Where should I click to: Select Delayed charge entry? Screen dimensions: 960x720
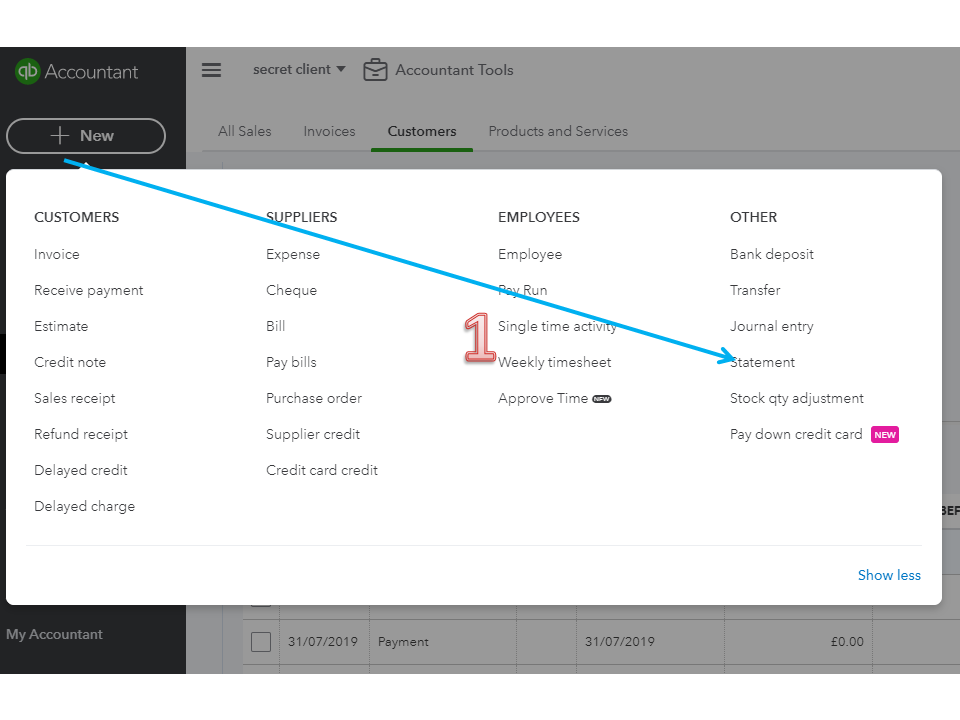tap(84, 506)
